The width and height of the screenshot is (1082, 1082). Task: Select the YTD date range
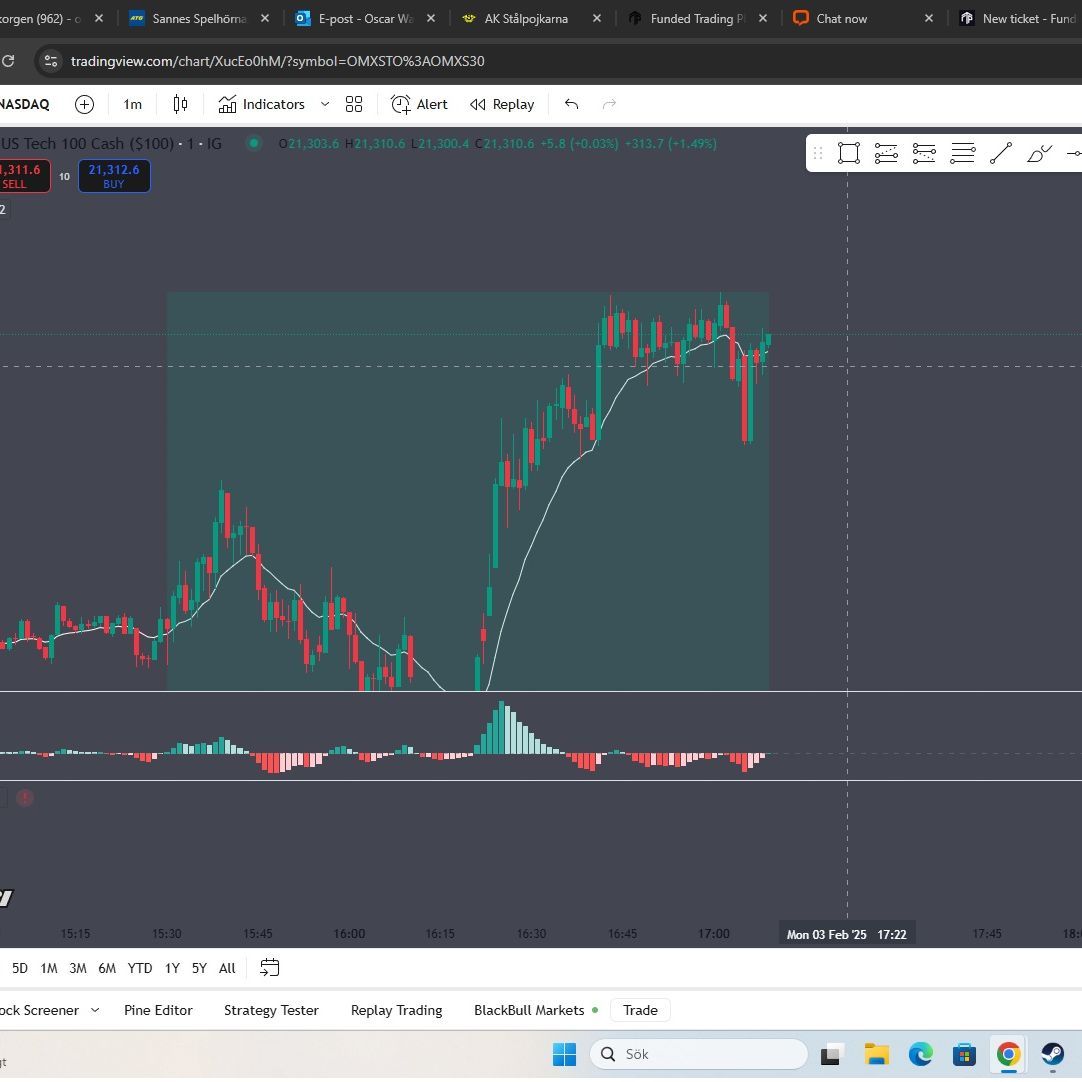pyautogui.click(x=139, y=968)
